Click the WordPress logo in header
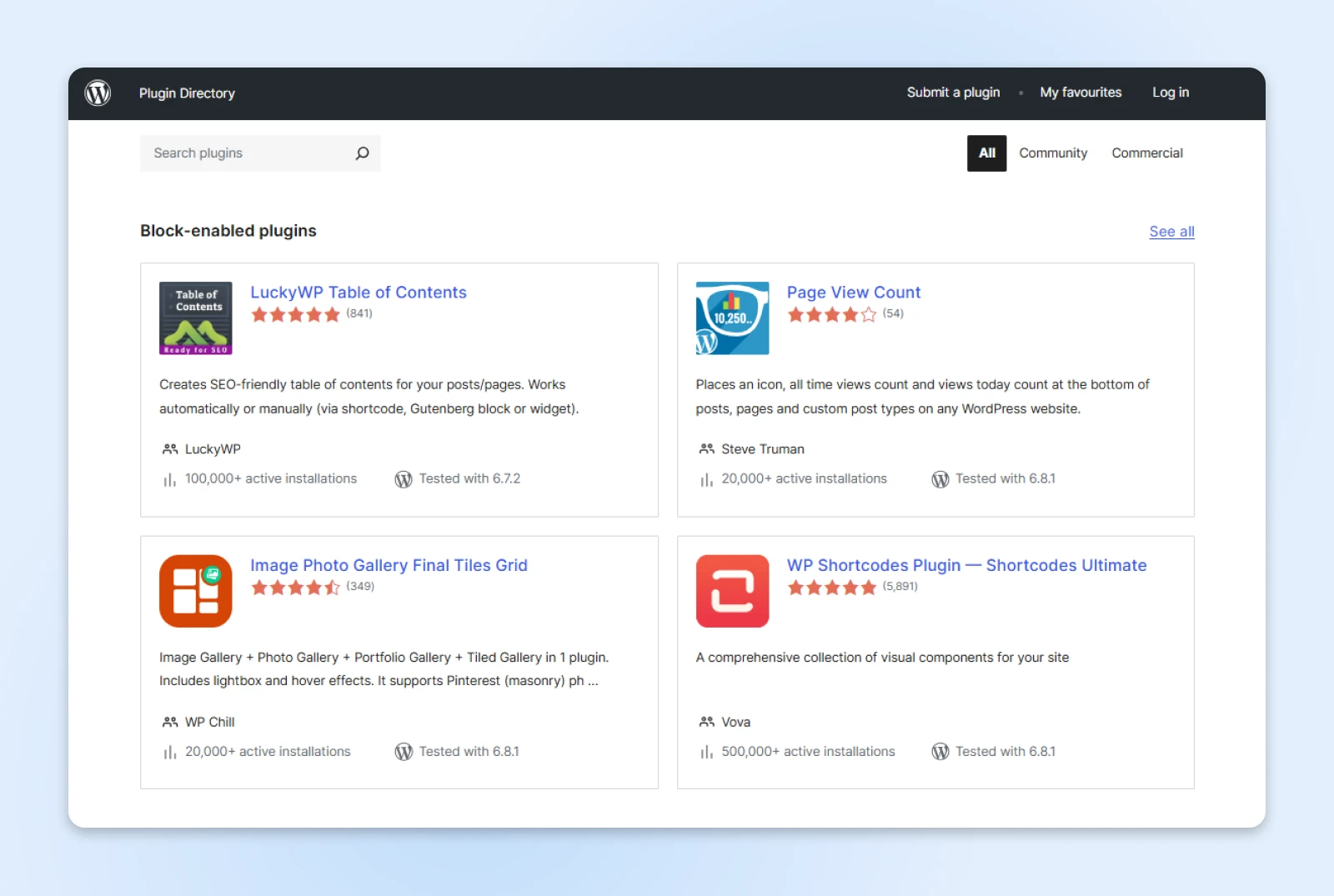Image resolution: width=1334 pixels, height=896 pixels. click(98, 93)
